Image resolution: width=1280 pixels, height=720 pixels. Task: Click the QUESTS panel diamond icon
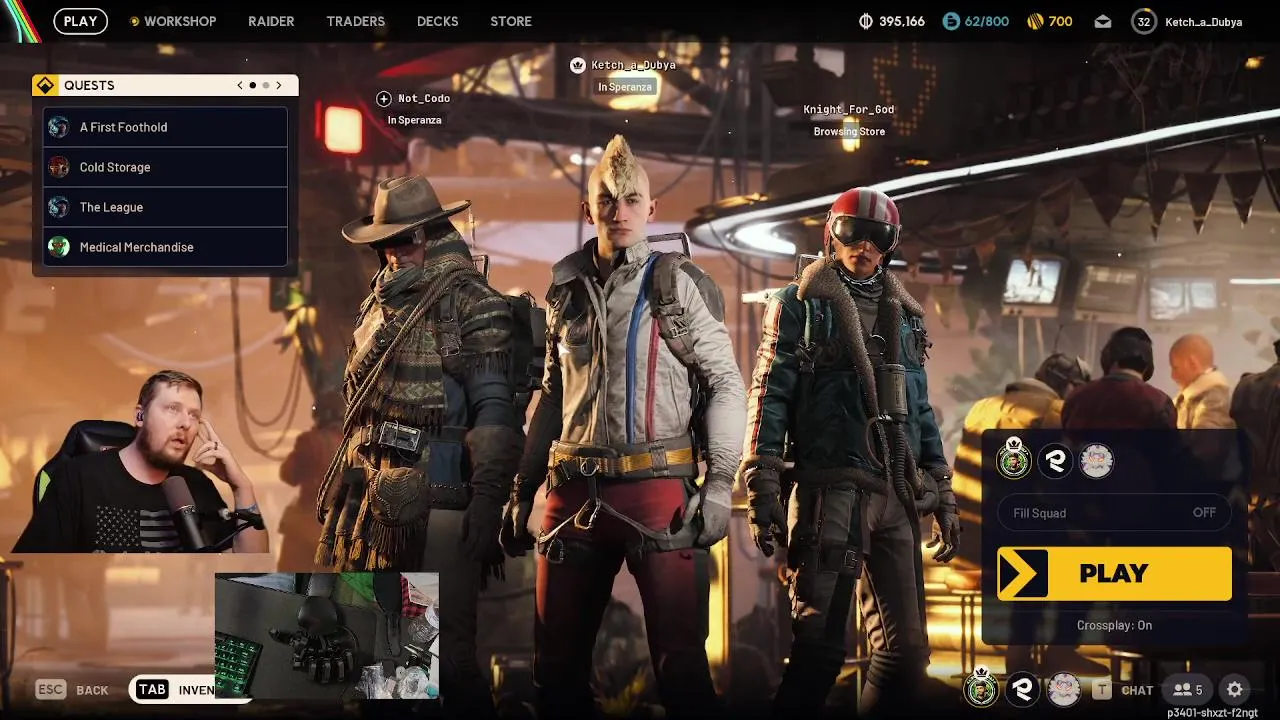coord(45,85)
